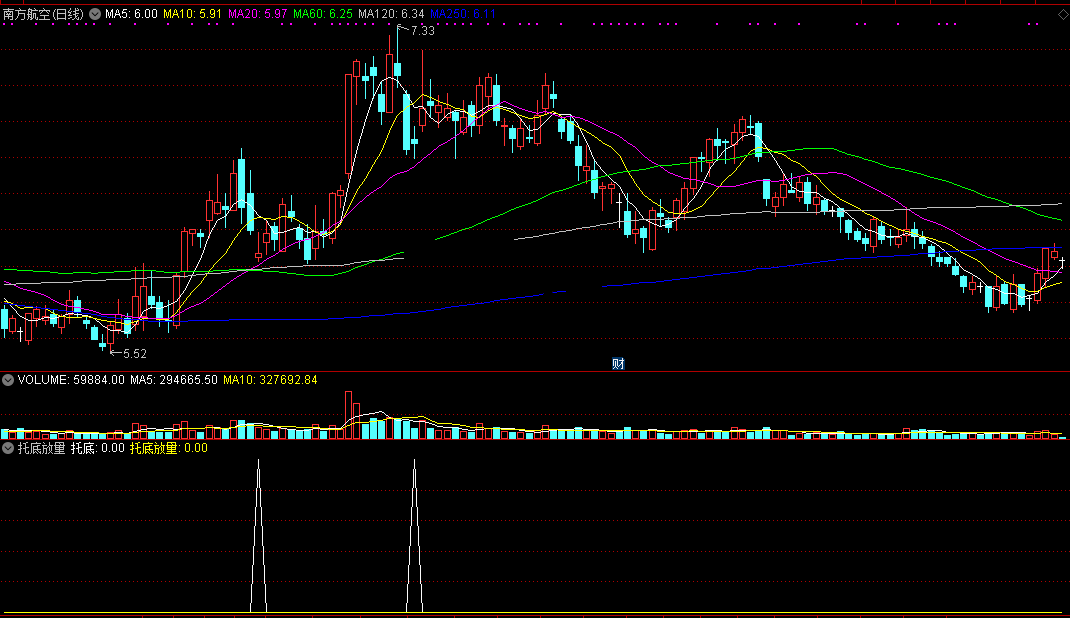Click the 7.33 high price label
Image resolution: width=1070 pixels, height=618 pixels.
pos(422,31)
